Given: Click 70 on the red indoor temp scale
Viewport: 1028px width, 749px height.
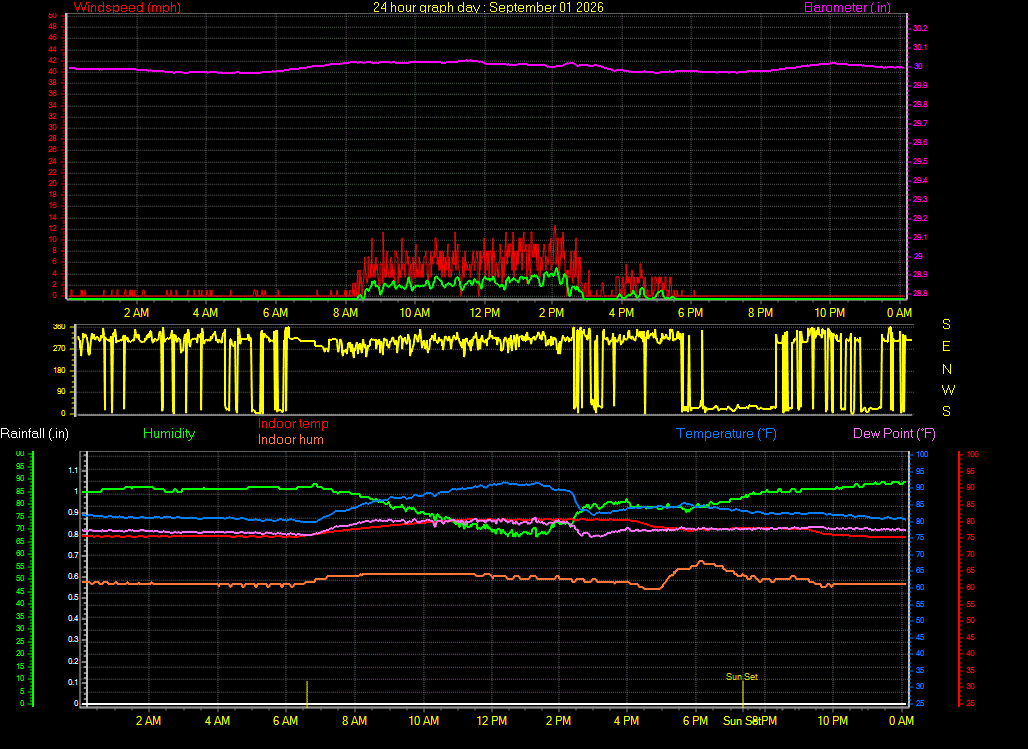Looking at the screenshot, I should coord(970,554).
